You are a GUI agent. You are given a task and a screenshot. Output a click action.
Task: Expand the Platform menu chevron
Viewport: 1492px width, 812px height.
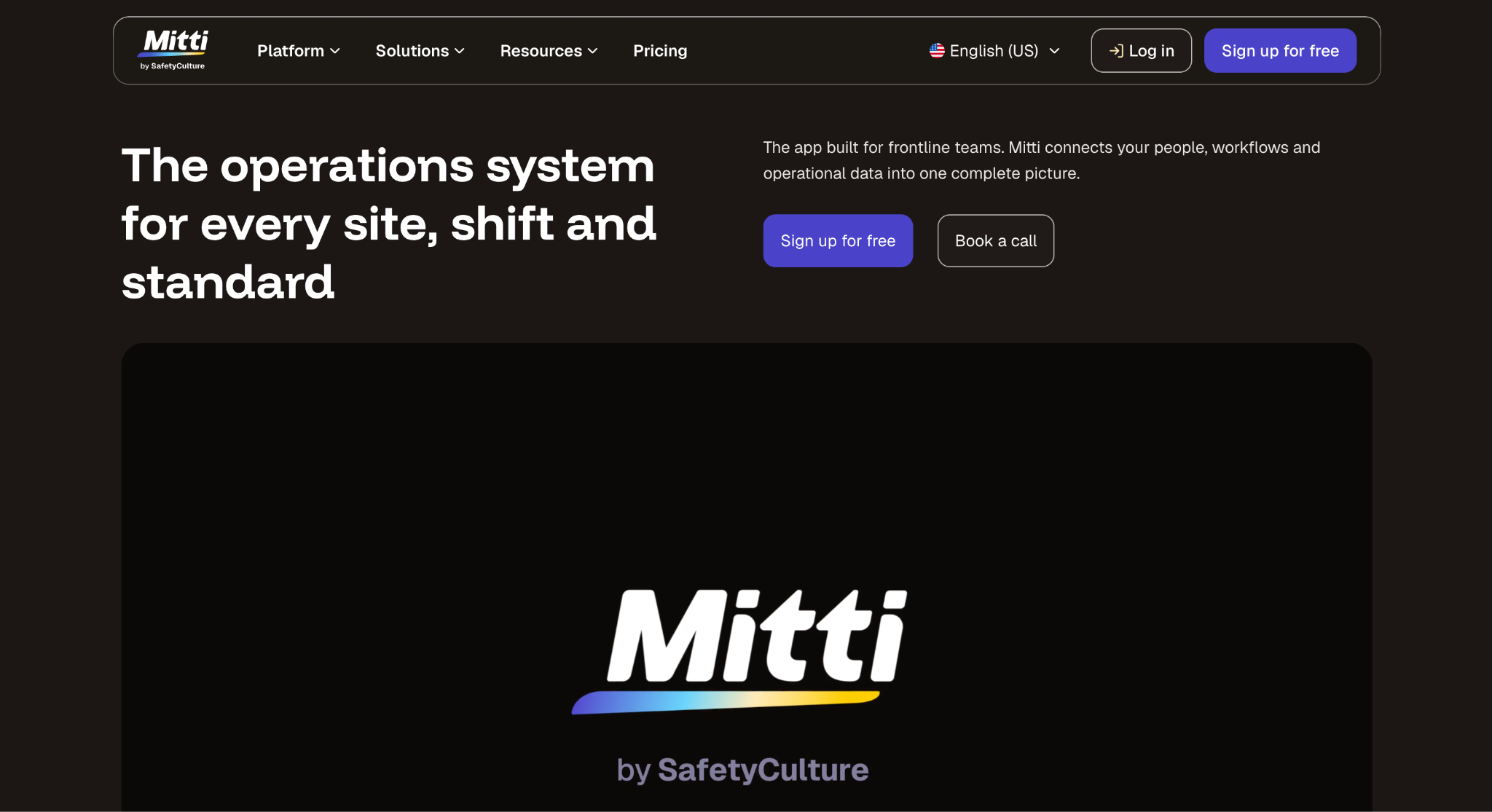335,51
